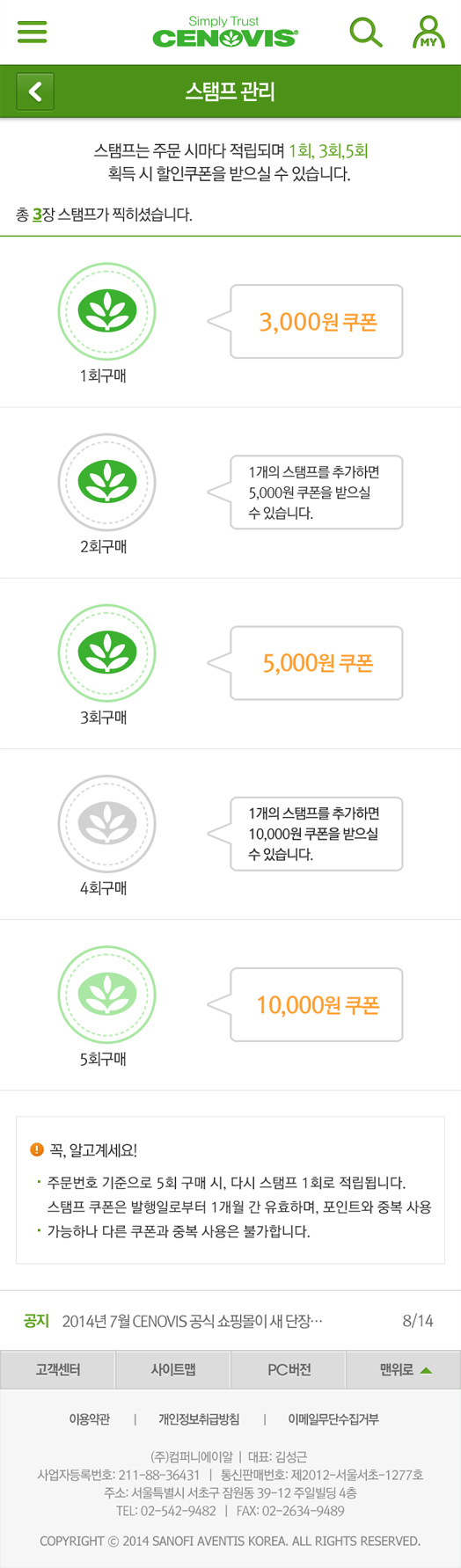Tap the CENOVIS logo
Image resolution: width=461 pixels, height=1568 pixels.
pos(225,32)
